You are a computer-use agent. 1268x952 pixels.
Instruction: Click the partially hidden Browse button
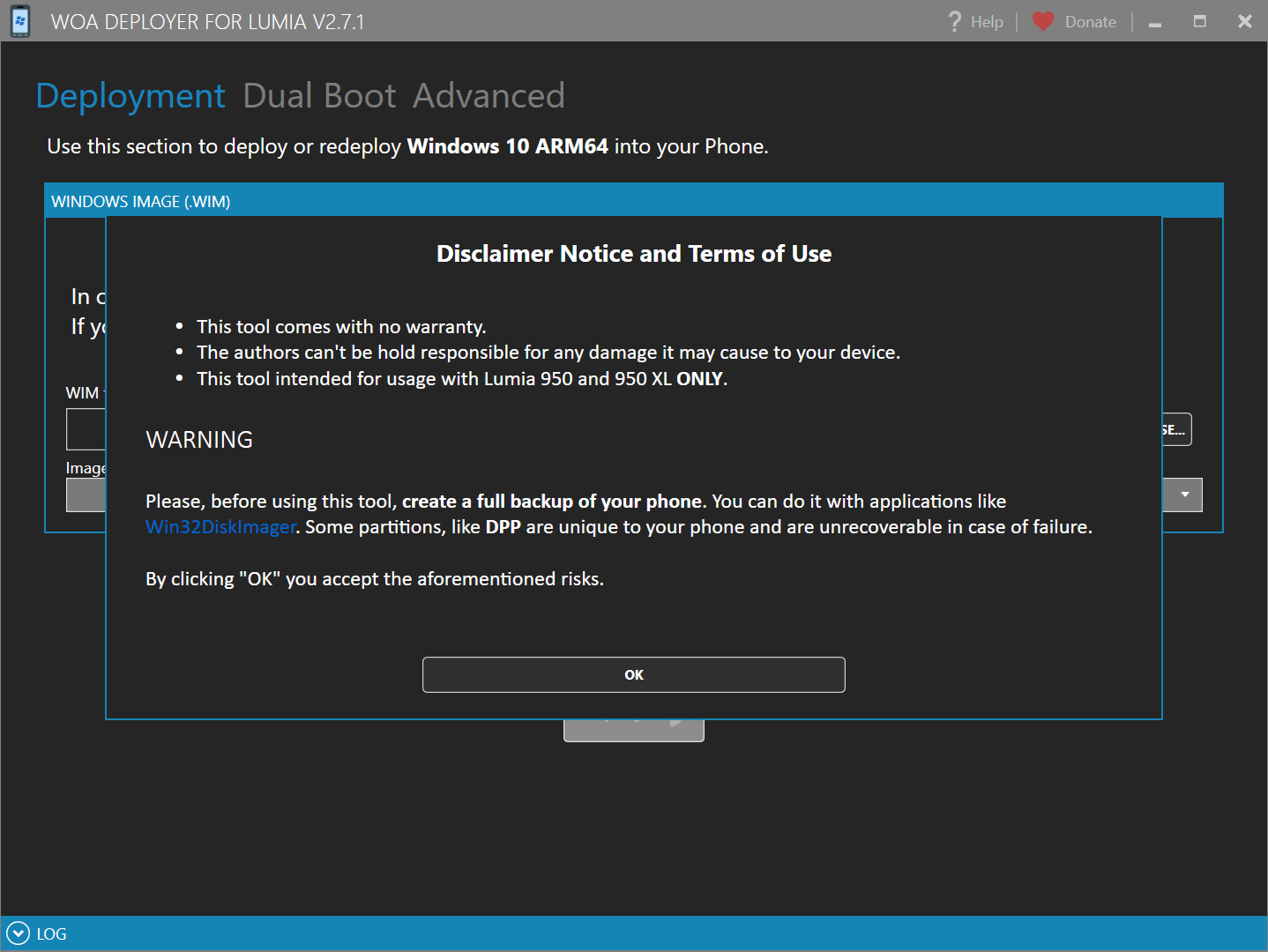pyautogui.click(x=1176, y=429)
